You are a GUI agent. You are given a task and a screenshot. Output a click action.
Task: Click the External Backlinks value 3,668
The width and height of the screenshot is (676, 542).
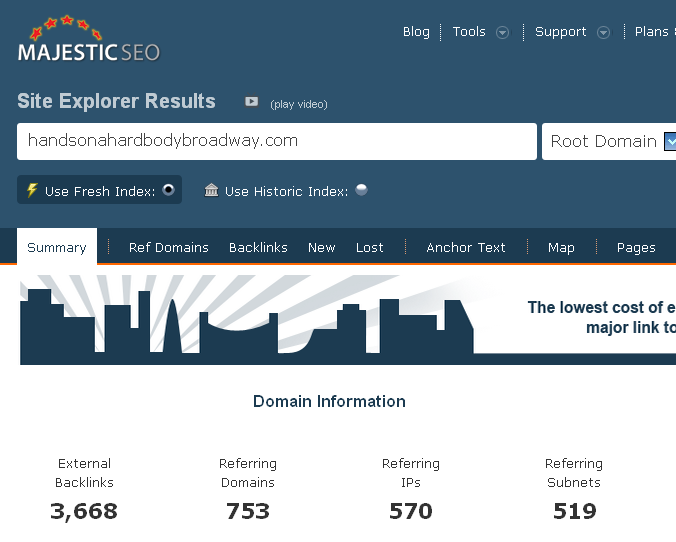tap(84, 511)
